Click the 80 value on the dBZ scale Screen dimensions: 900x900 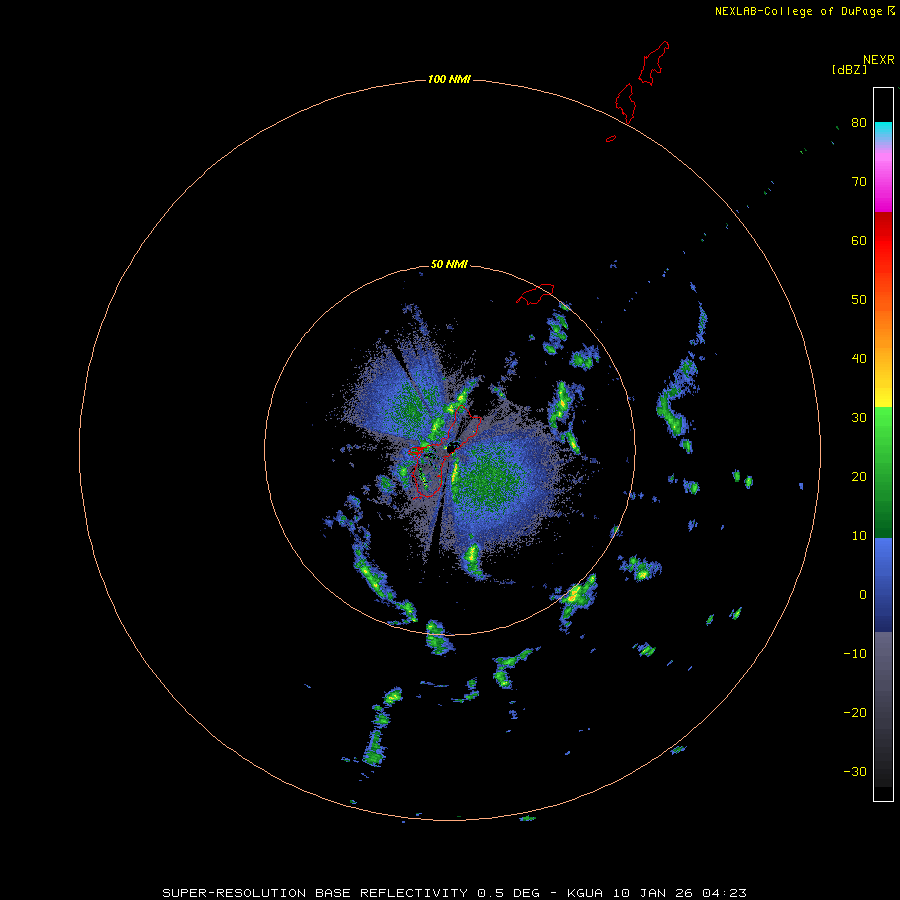pos(859,123)
